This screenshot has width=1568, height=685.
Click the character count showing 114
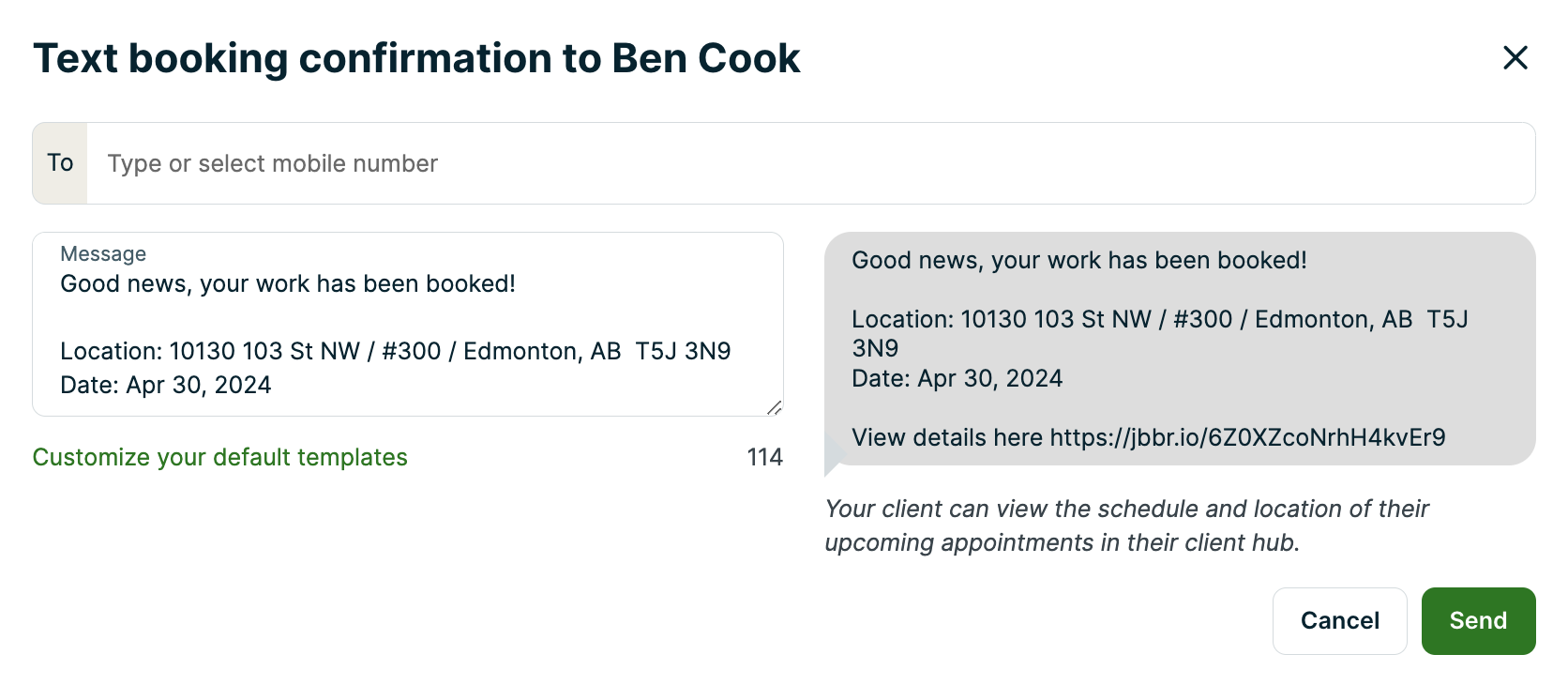(765, 457)
